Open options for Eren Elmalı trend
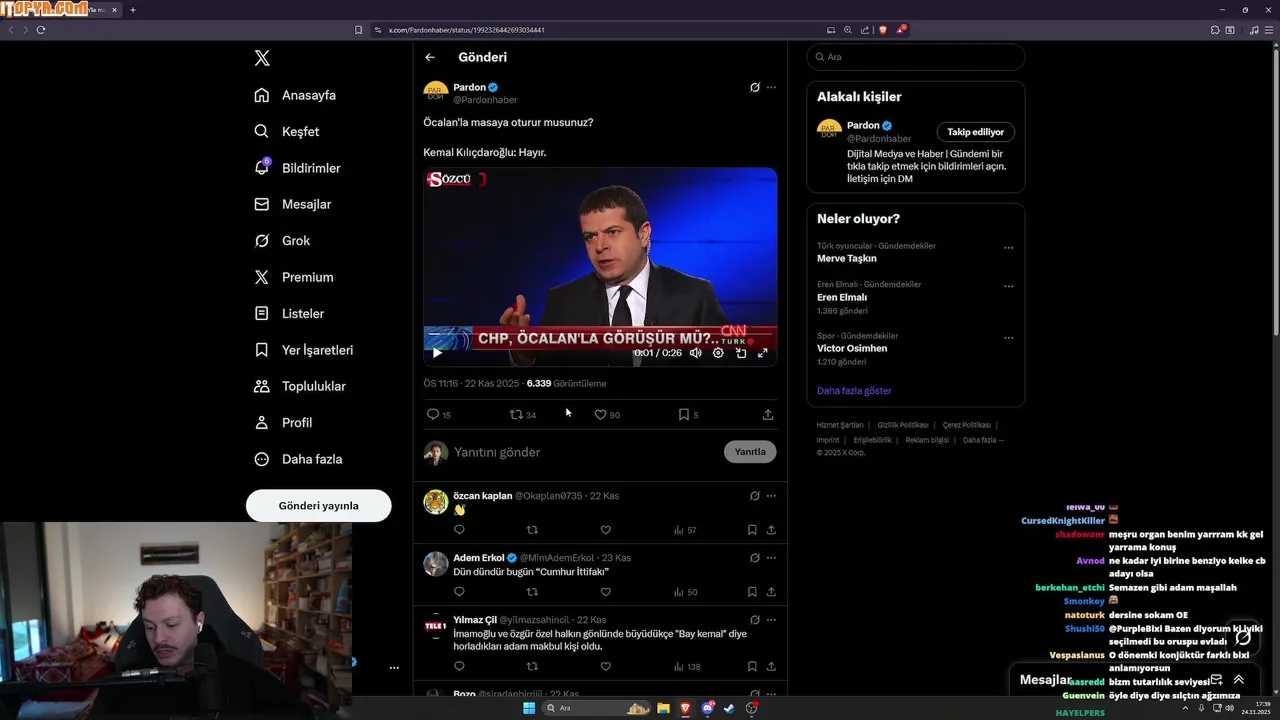 (x=1008, y=287)
